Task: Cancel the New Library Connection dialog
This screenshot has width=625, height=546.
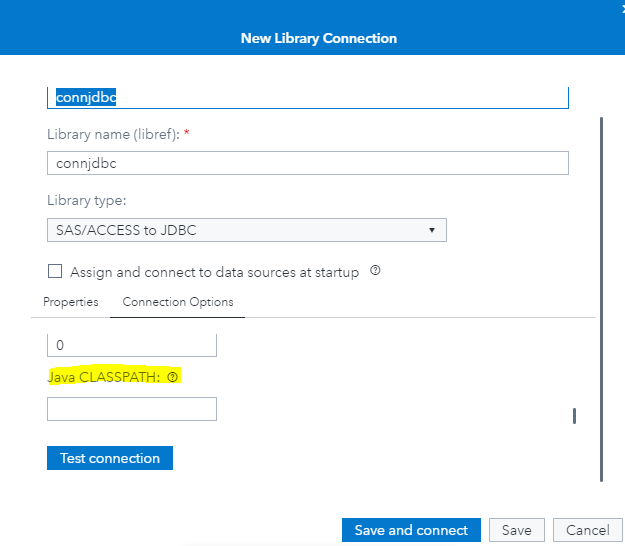Action: (x=587, y=530)
